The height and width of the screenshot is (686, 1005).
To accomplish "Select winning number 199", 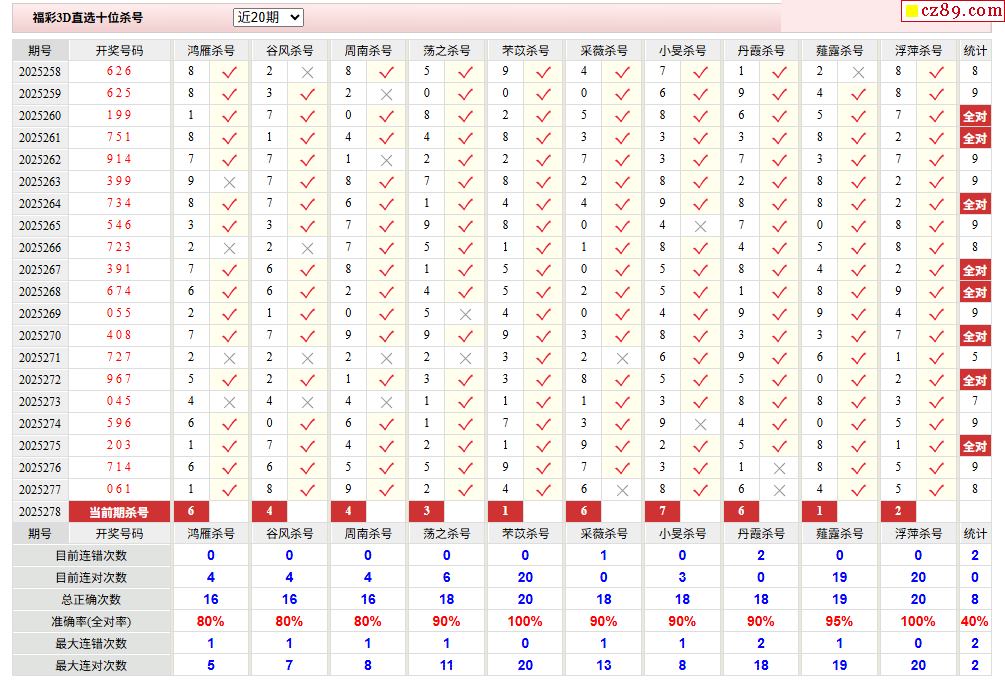I will (119, 115).
